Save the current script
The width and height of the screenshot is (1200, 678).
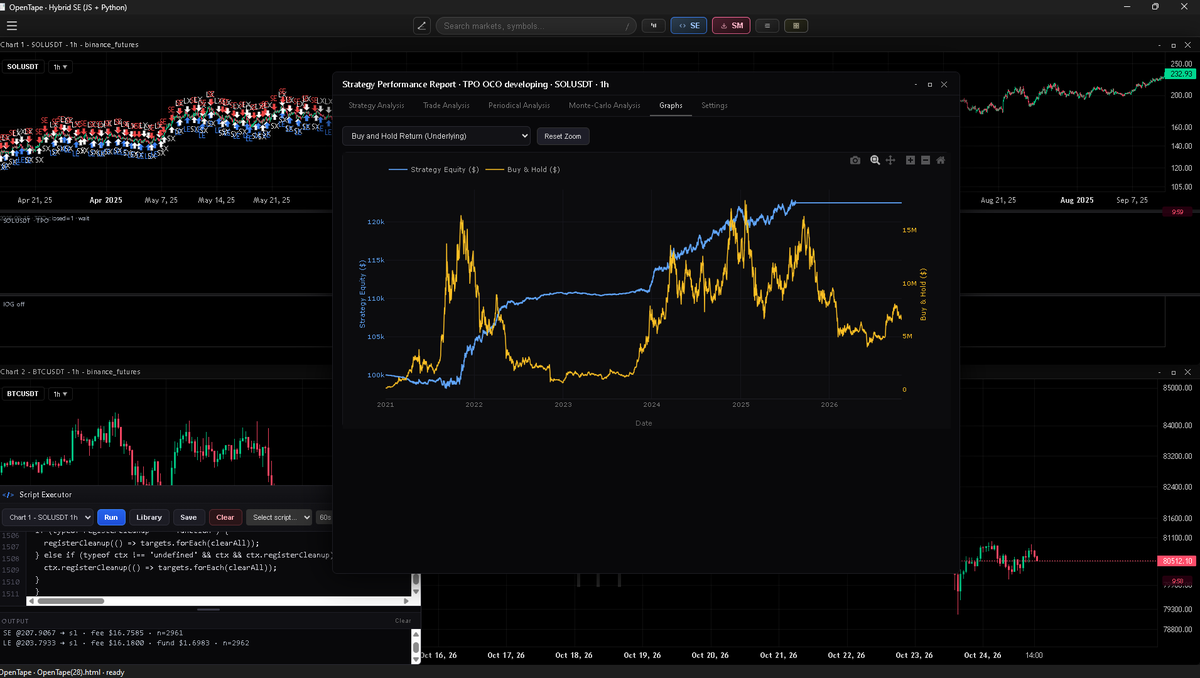188,517
